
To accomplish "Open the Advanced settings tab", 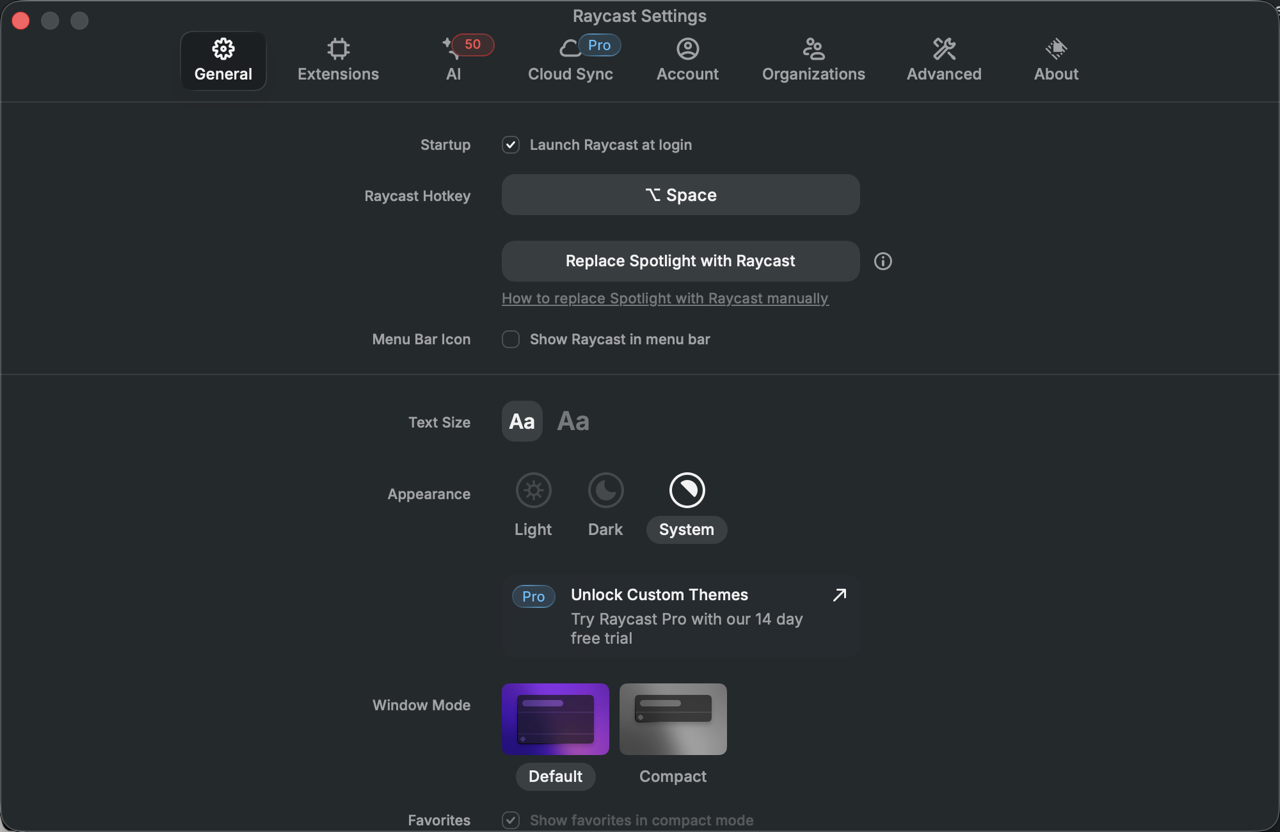I will [x=944, y=61].
